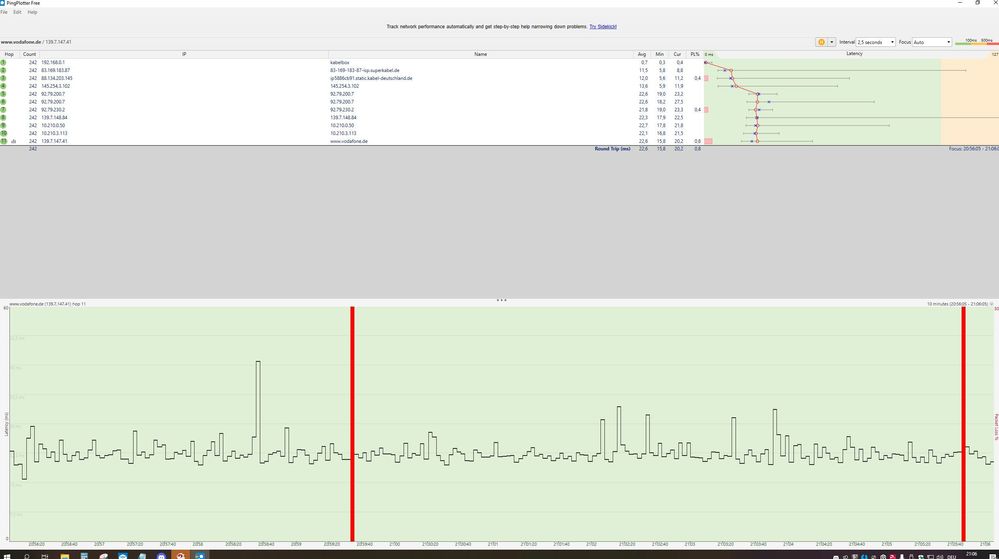Follow the Try Sidekick! link
999x559 pixels.
pyautogui.click(x=603, y=27)
